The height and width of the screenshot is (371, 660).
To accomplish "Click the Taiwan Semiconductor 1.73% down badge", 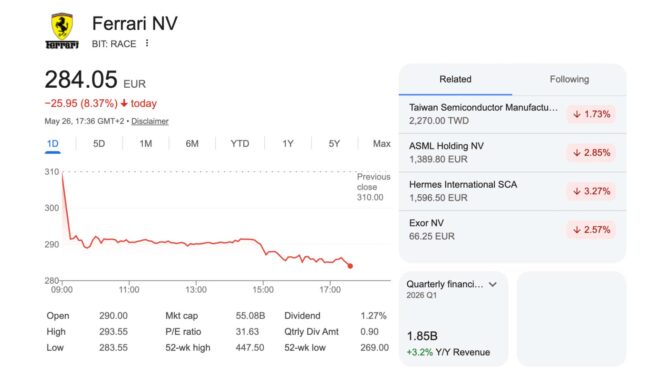I will (591, 114).
